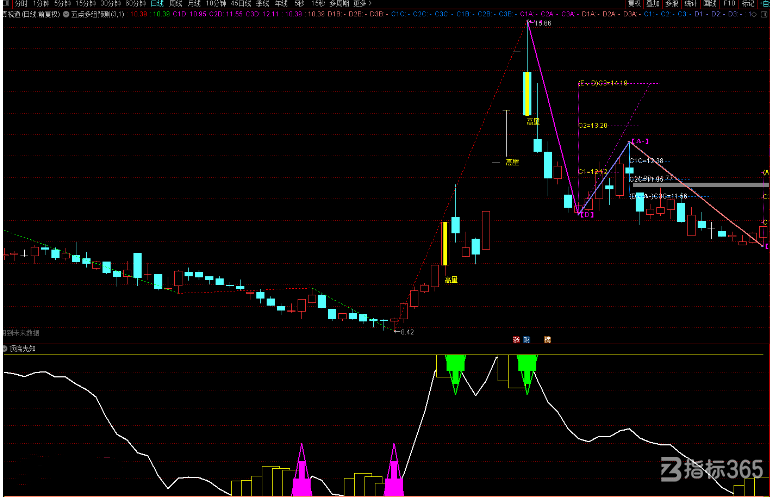Click the far-left top corner menu icon
This screenshot has width=772, height=497.
(x=6, y=3)
